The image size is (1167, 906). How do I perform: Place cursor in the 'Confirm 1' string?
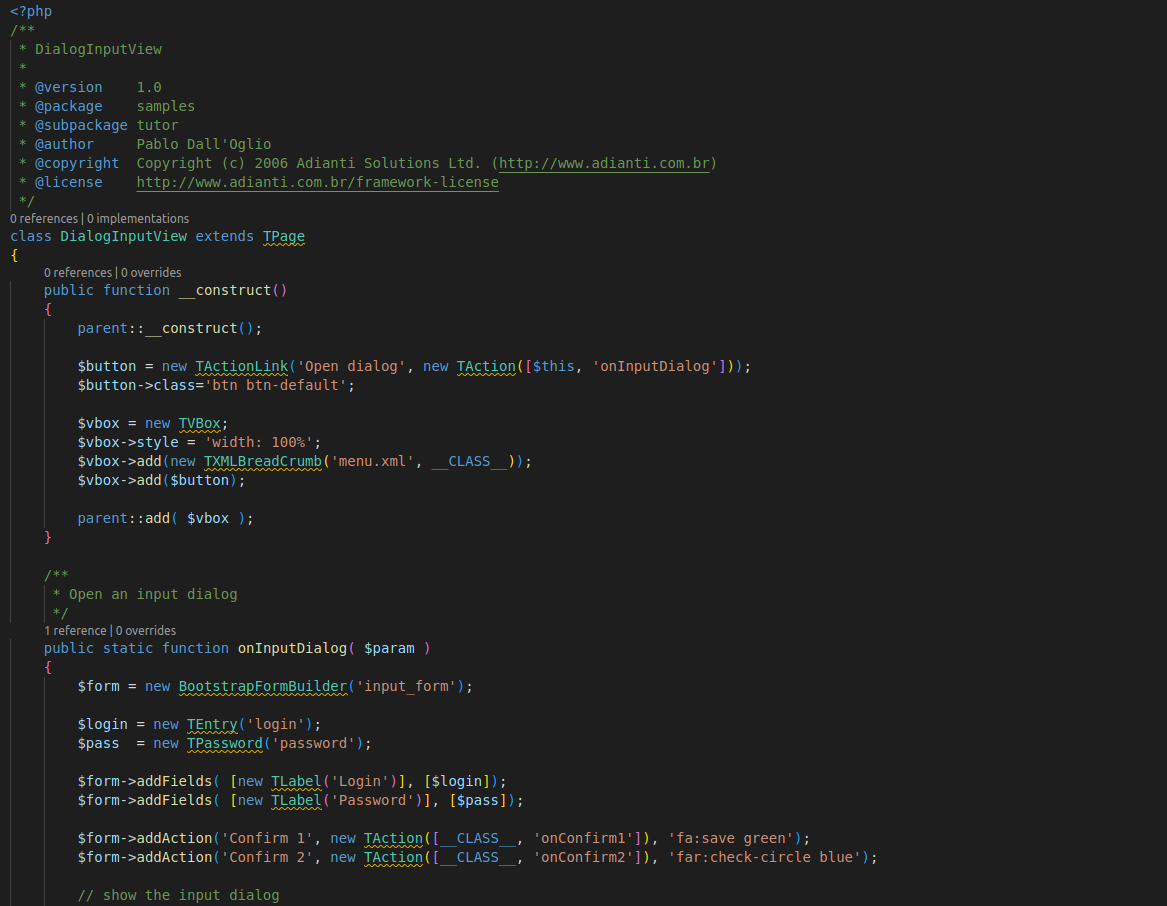267,838
